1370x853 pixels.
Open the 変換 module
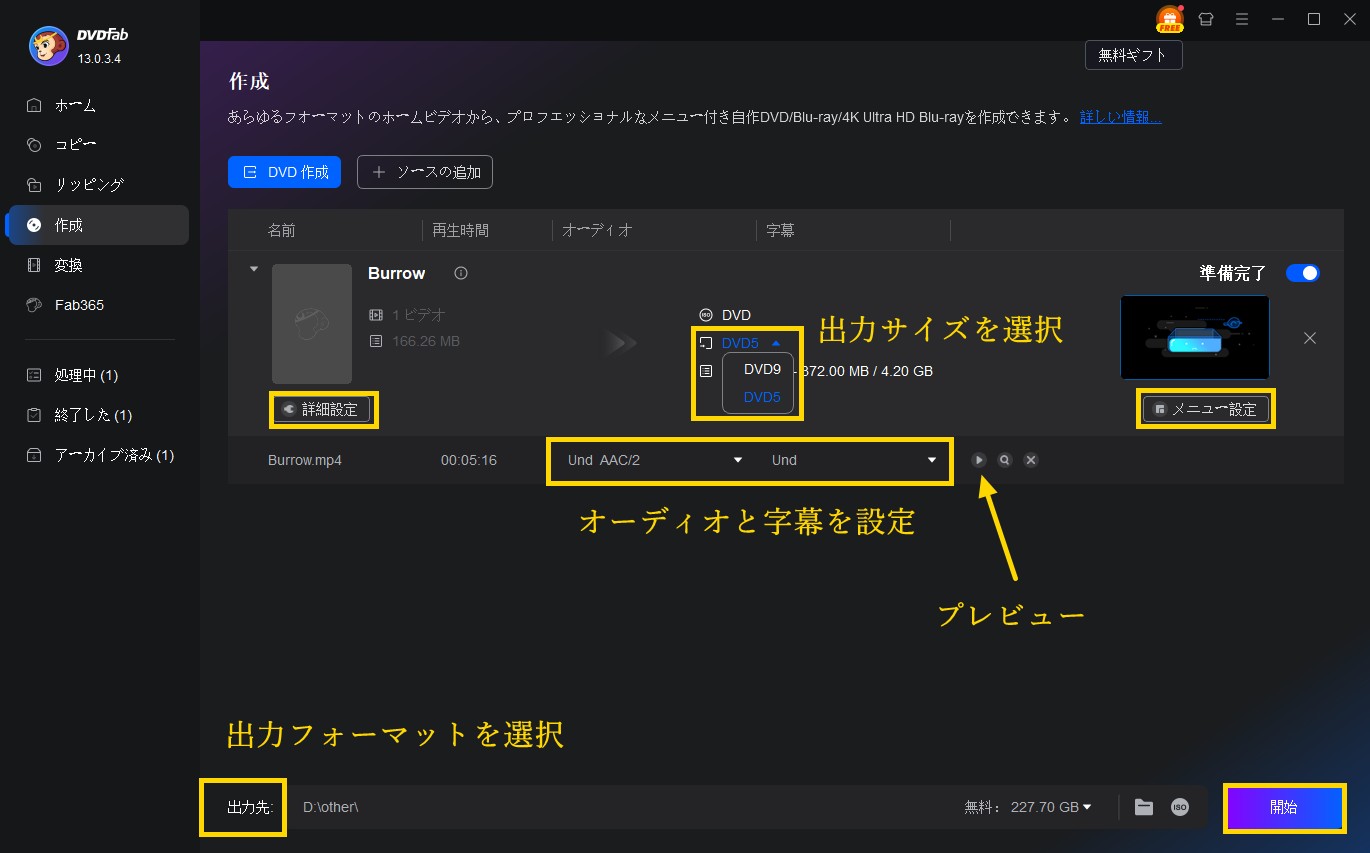pyautogui.click(x=96, y=265)
